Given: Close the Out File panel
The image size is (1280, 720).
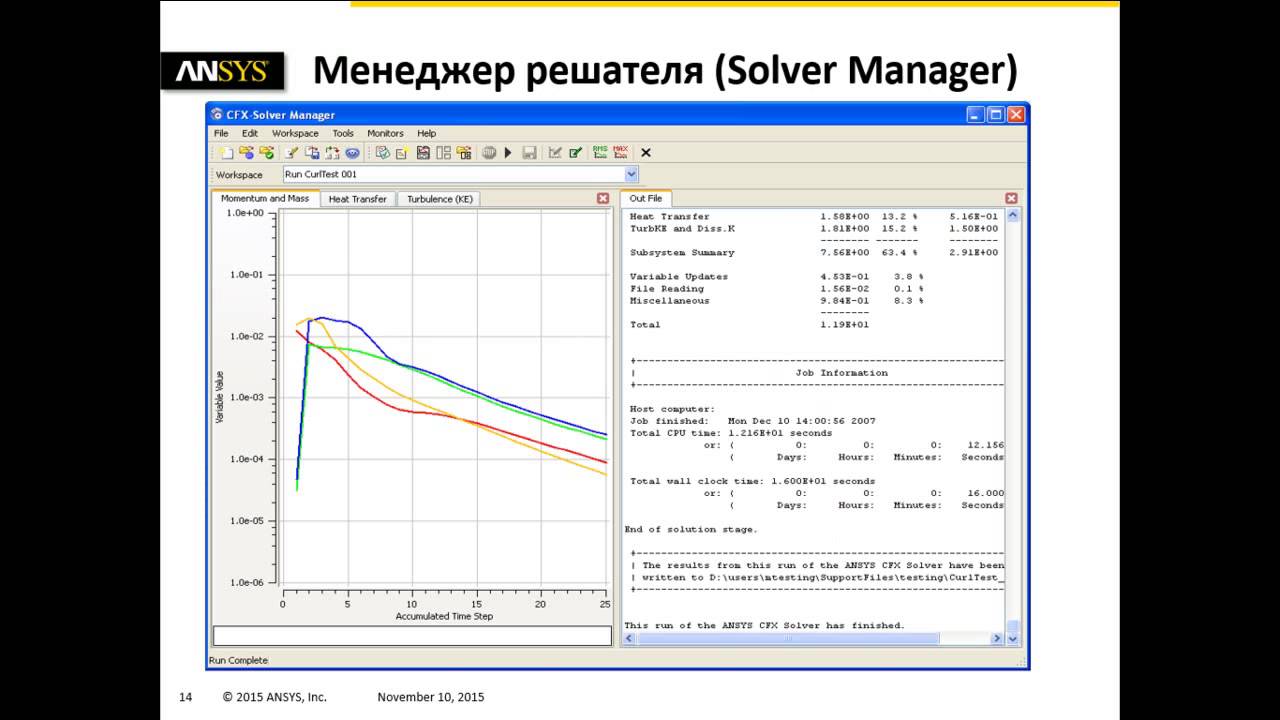Looking at the screenshot, I should [1011, 198].
